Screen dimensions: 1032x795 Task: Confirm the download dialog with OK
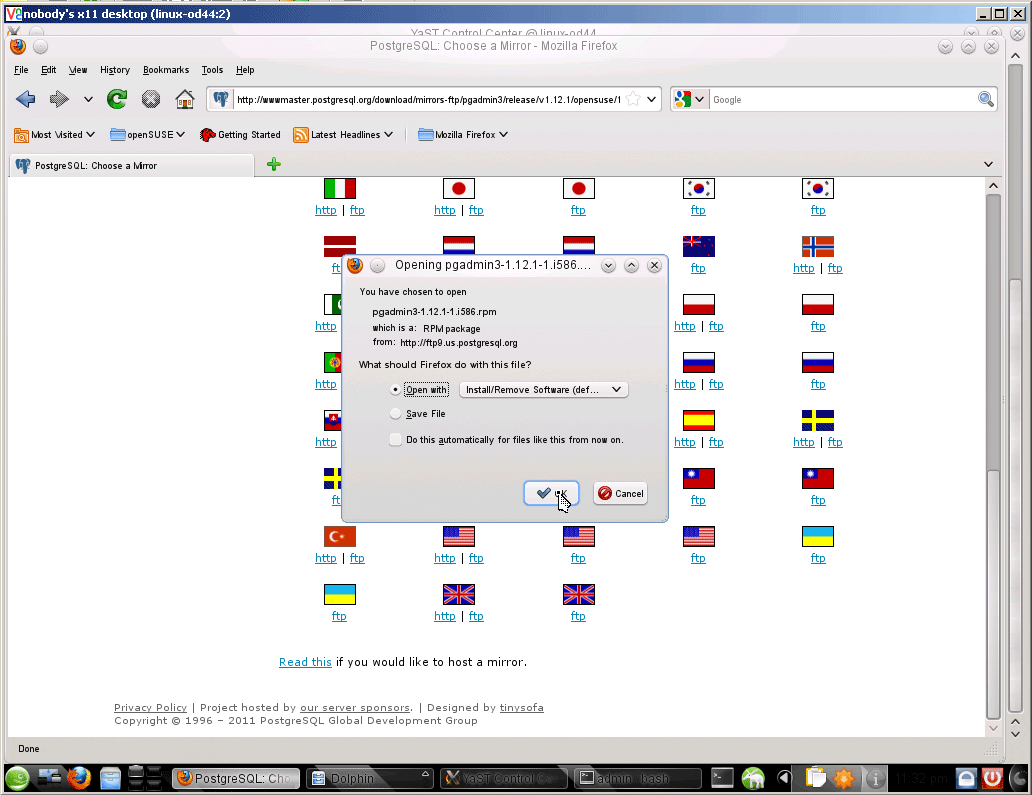552,494
